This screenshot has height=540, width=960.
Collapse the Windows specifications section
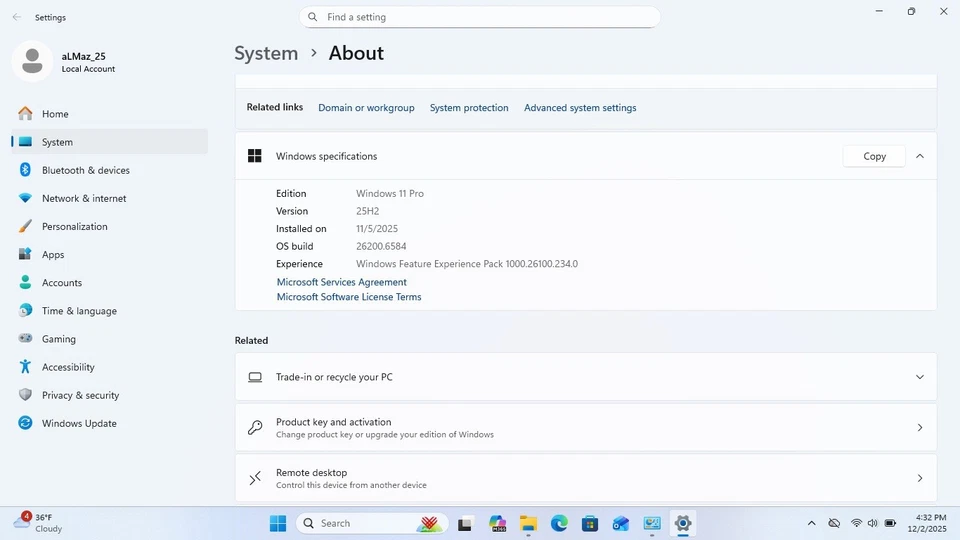[x=920, y=156]
